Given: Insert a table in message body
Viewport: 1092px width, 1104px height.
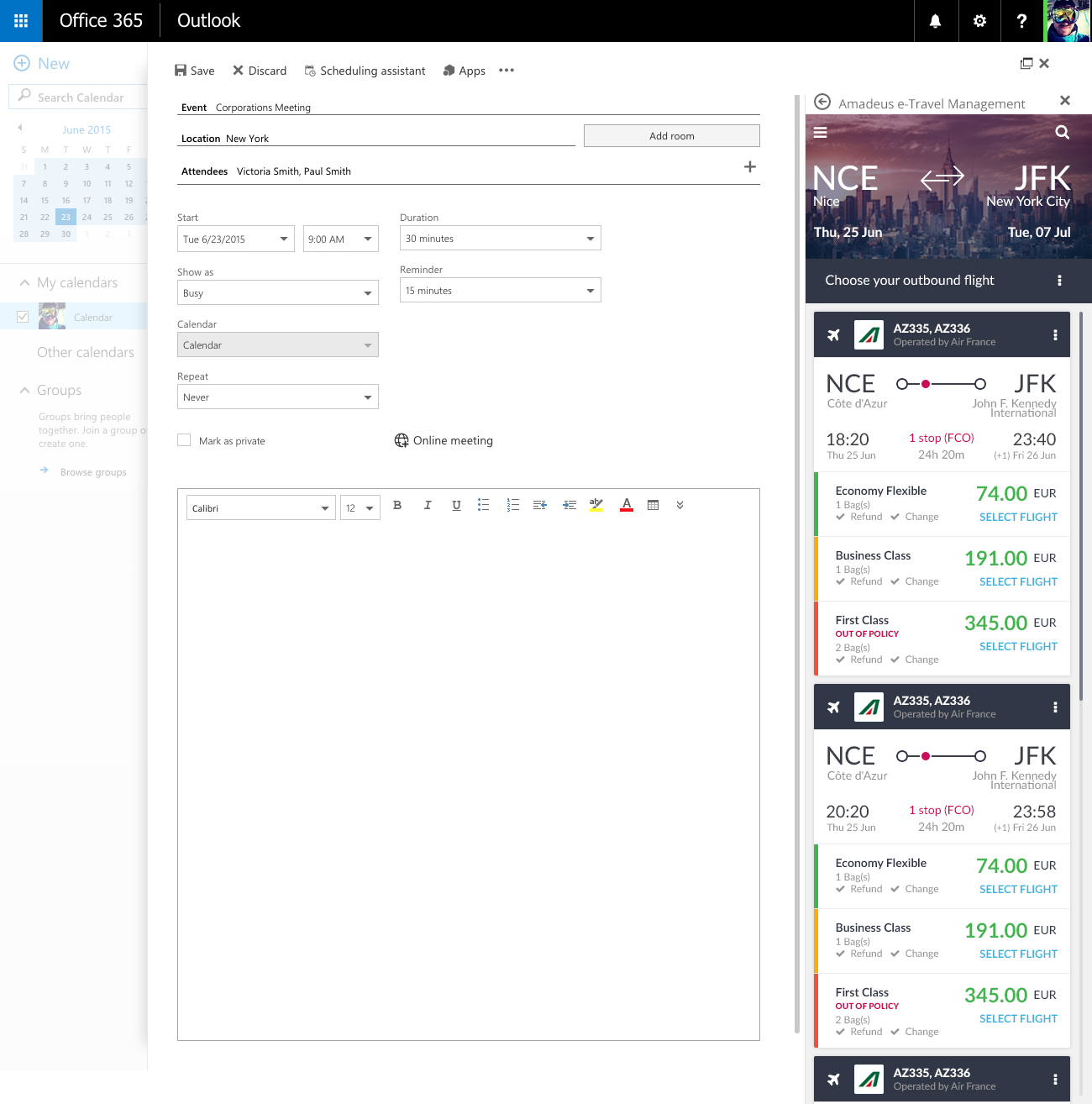Looking at the screenshot, I should tap(654, 505).
